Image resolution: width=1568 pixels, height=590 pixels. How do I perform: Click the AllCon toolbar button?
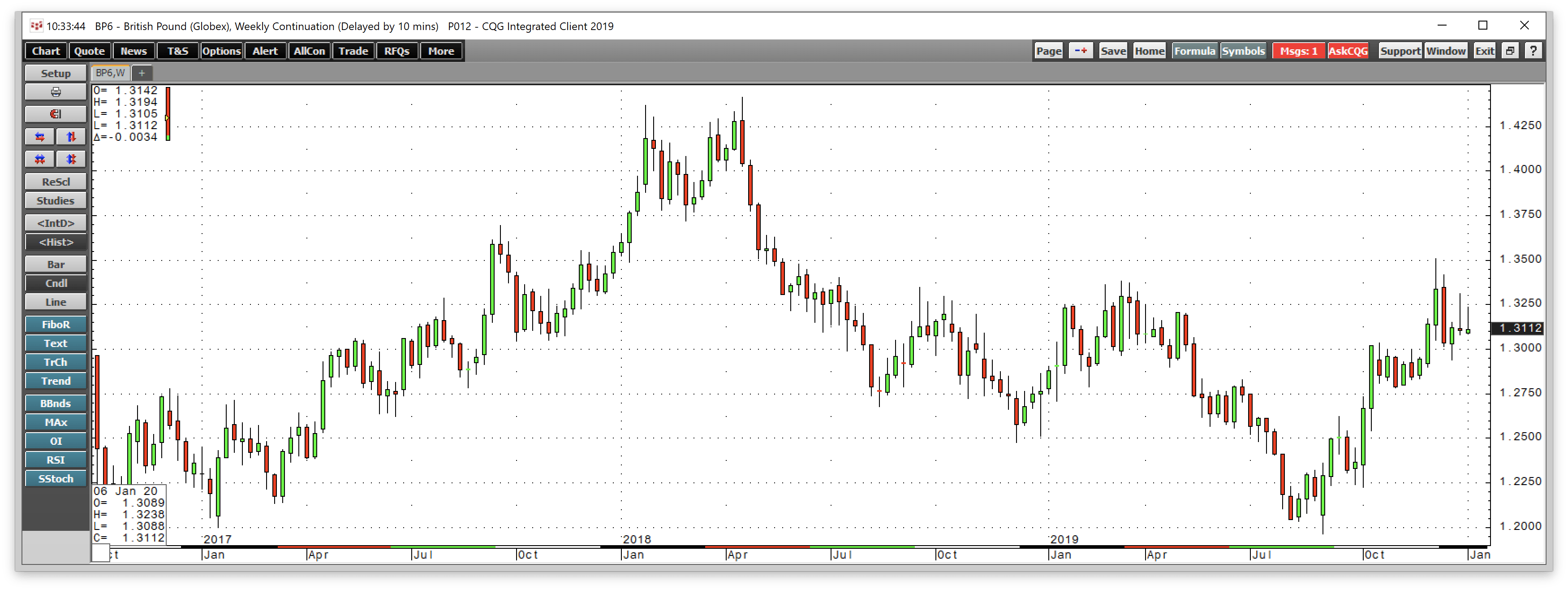(309, 51)
